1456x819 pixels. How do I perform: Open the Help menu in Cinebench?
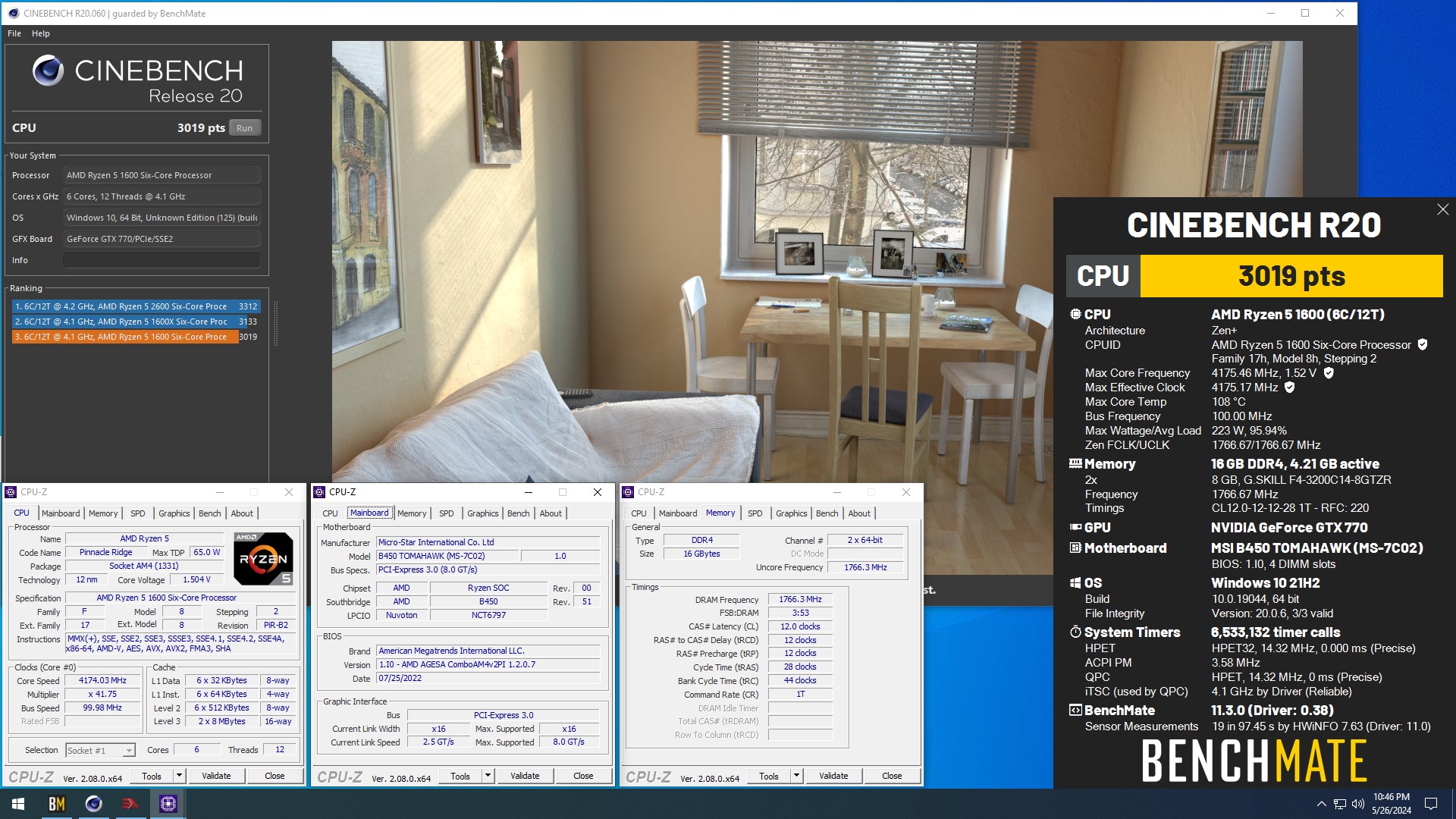[x=41, y=33]
